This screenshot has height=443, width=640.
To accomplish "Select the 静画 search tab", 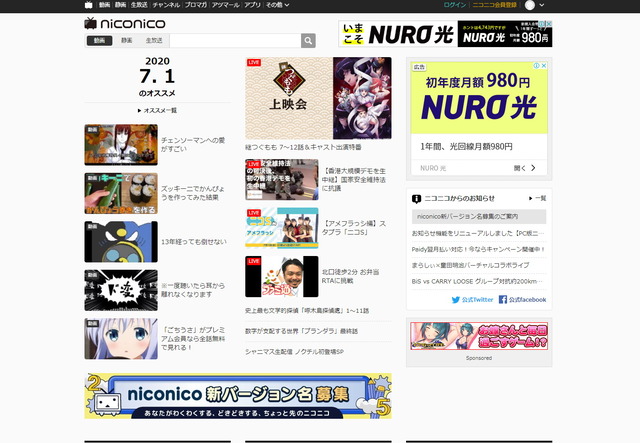I will (127, 41).
